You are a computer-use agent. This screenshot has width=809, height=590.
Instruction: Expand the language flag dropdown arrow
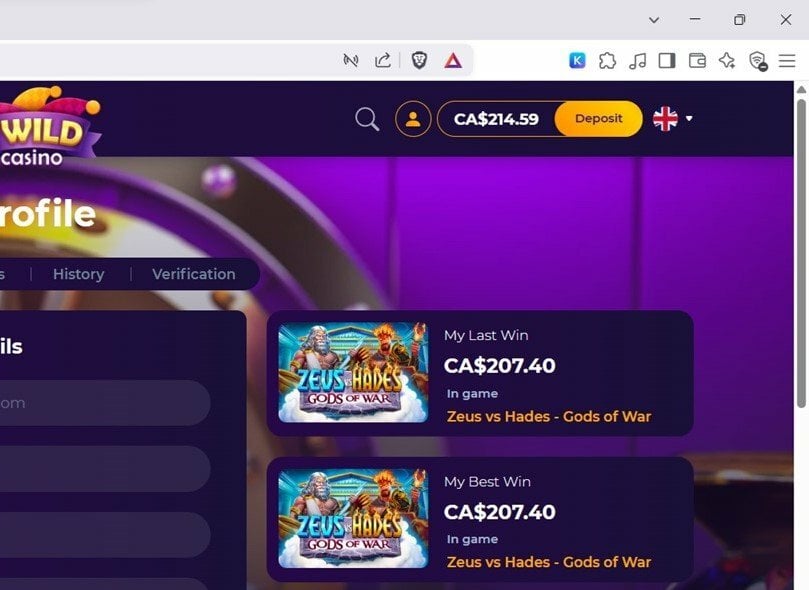tap(689, 119)
